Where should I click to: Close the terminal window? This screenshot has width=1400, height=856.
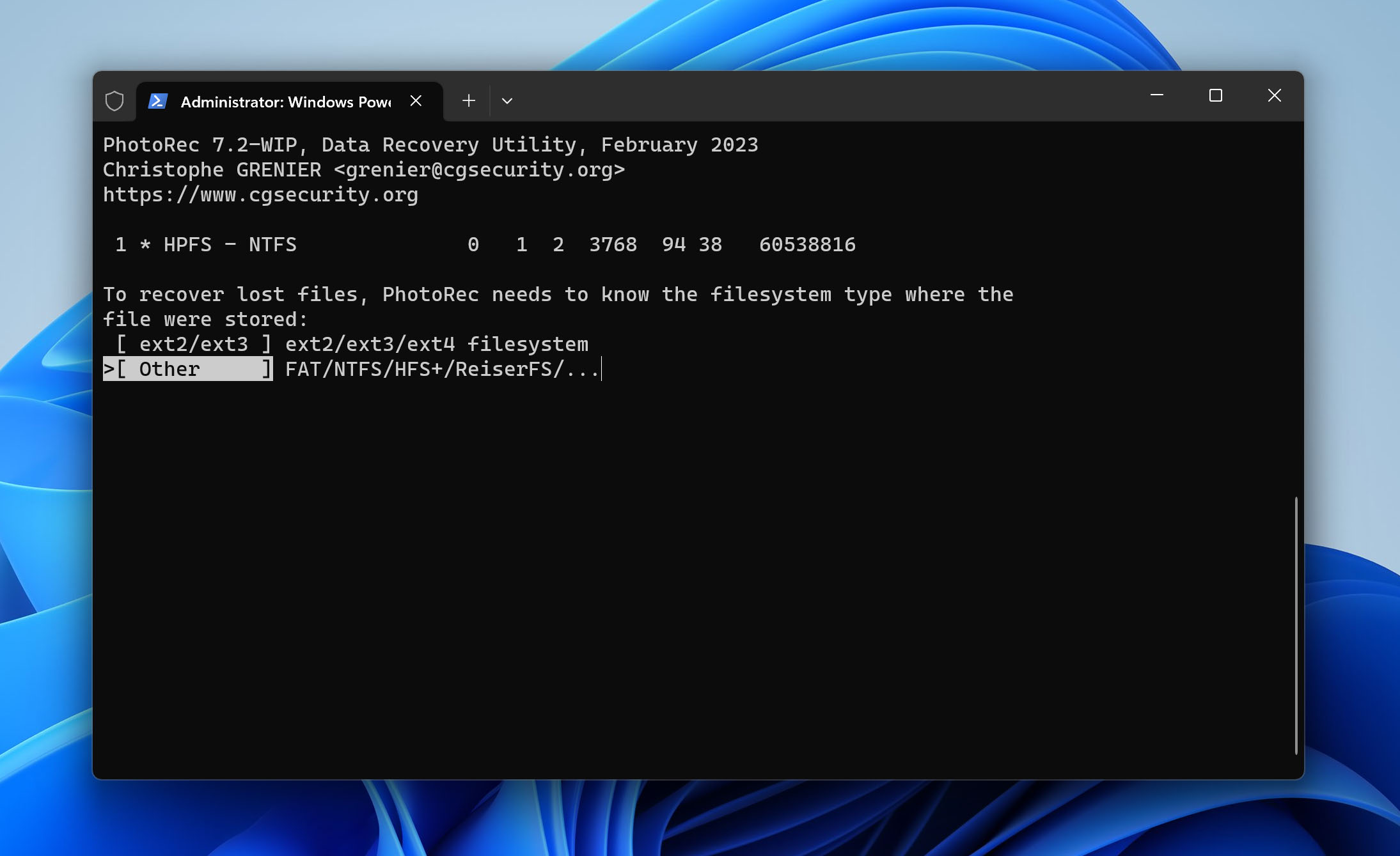[1274, 95]
